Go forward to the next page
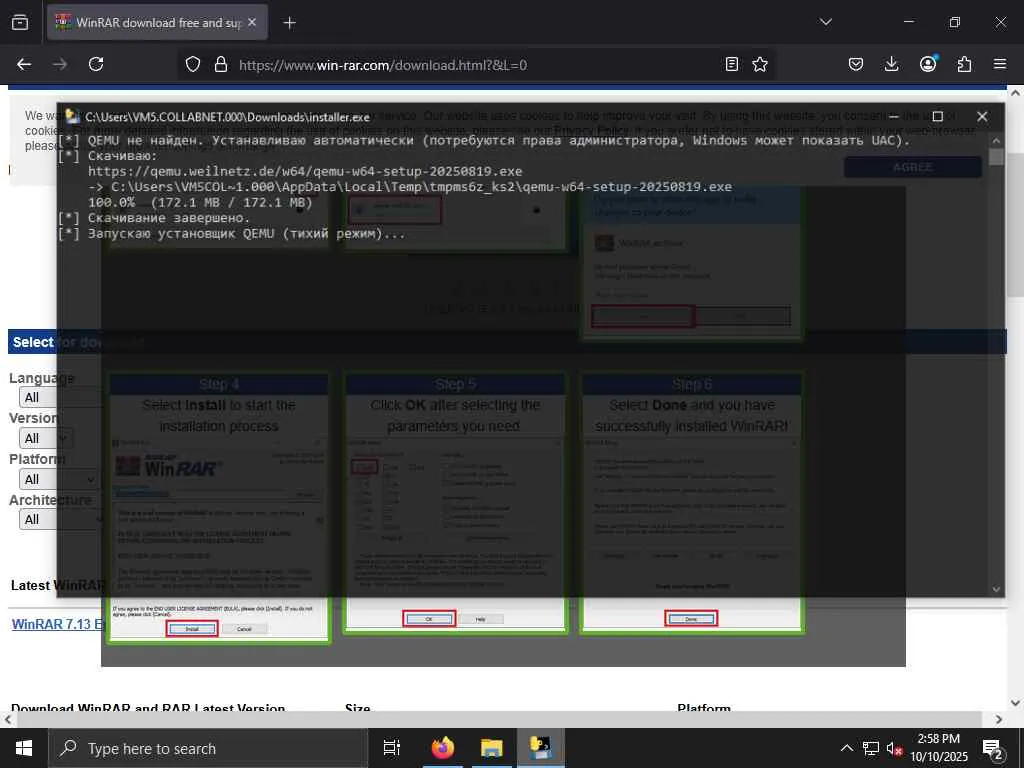 point(60,64)
